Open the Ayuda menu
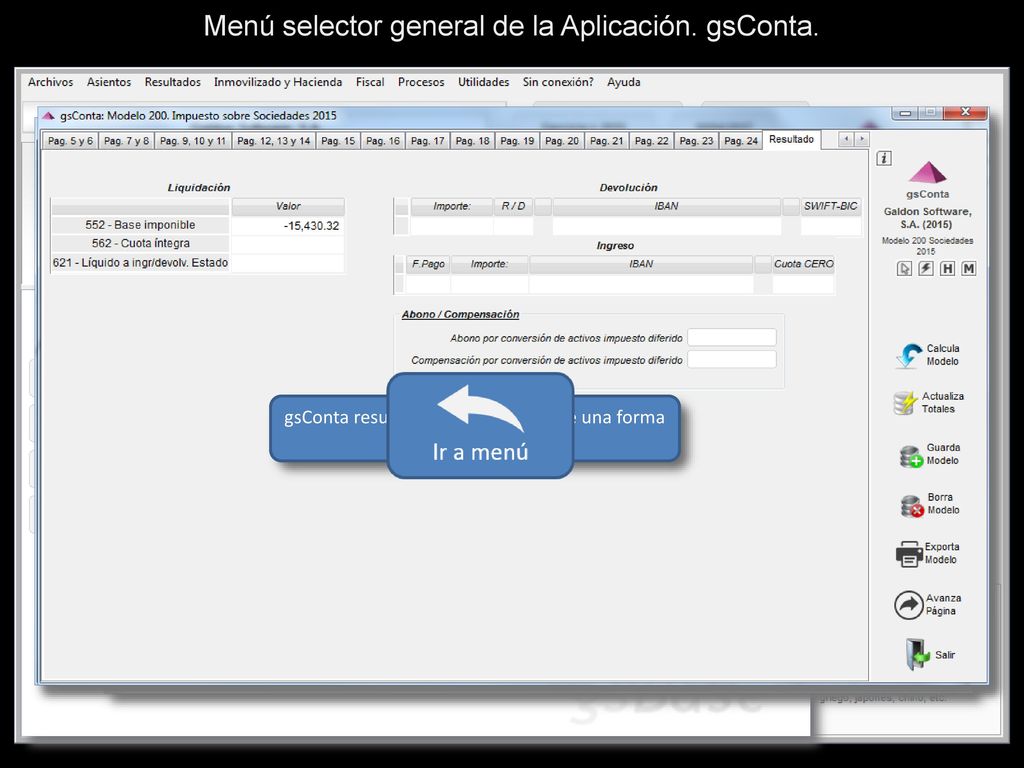Screen dimensions: 1024x768 click(624, 82)
